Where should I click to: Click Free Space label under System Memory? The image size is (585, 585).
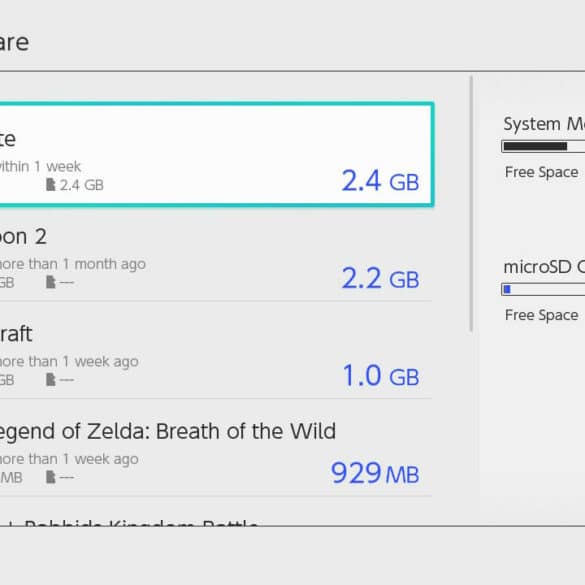pyautogui.click(x=541, y=172)
